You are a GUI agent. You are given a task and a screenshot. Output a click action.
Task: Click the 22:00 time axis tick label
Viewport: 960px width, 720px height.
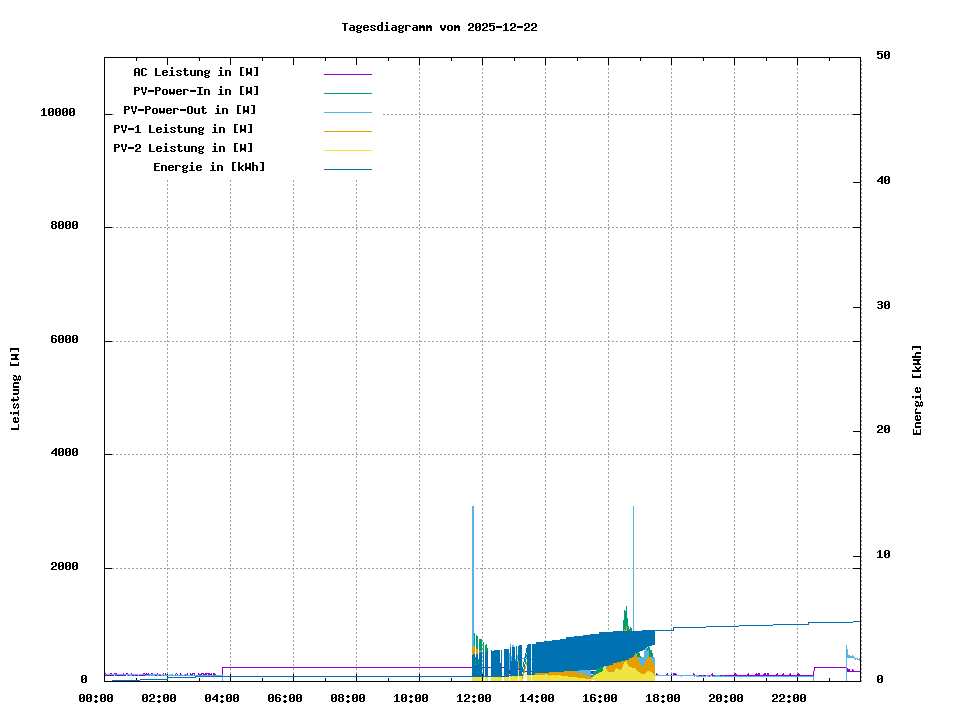[788, 698]
